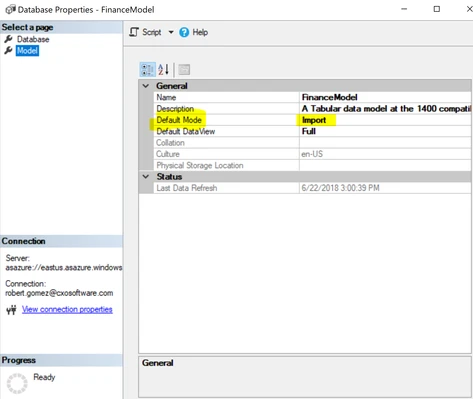Click the Full value for Default DataView
This screenshot has height=399, width=473.
(309, 131)
